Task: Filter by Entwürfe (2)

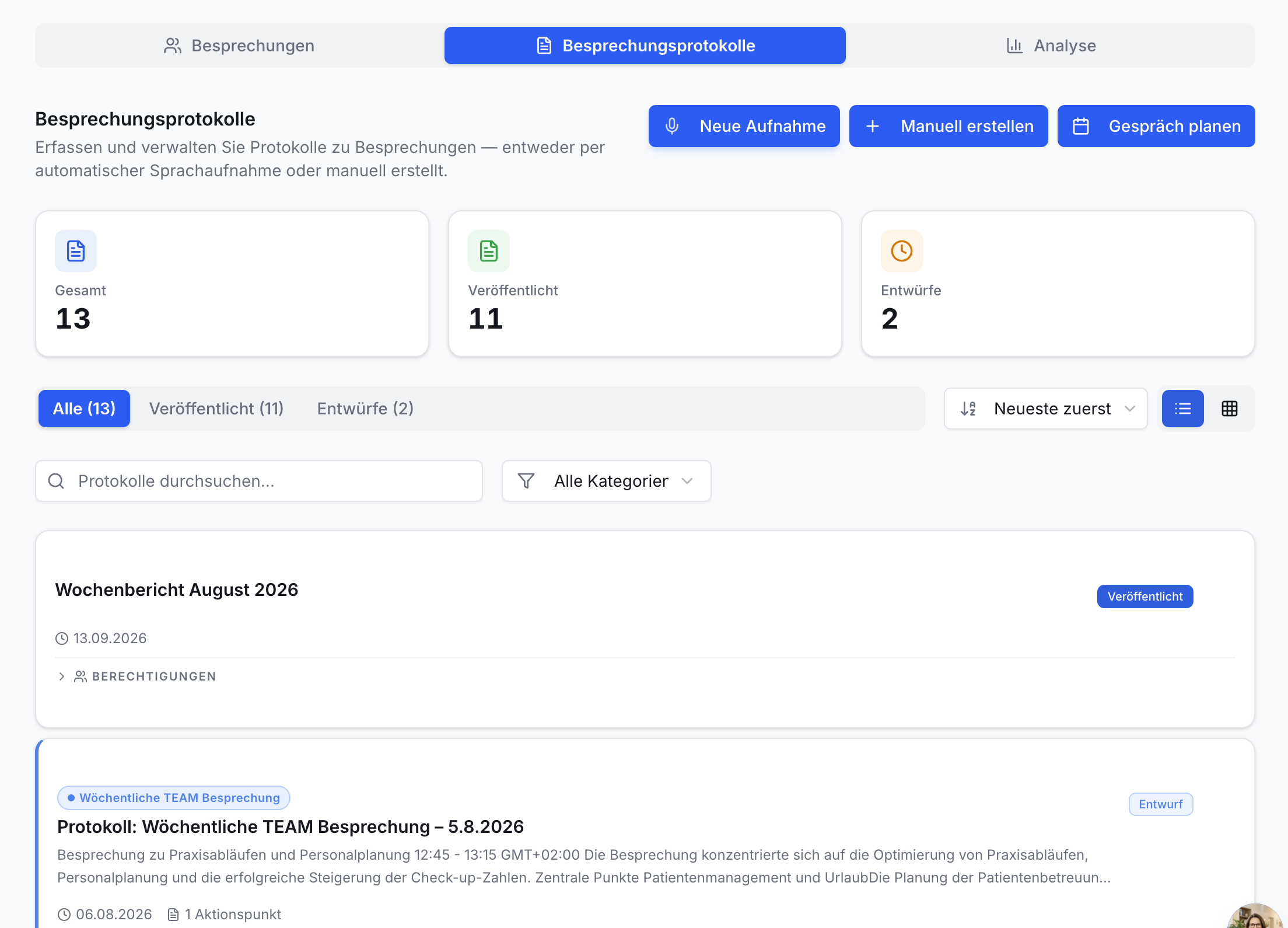Action: [x=365, y=409]
